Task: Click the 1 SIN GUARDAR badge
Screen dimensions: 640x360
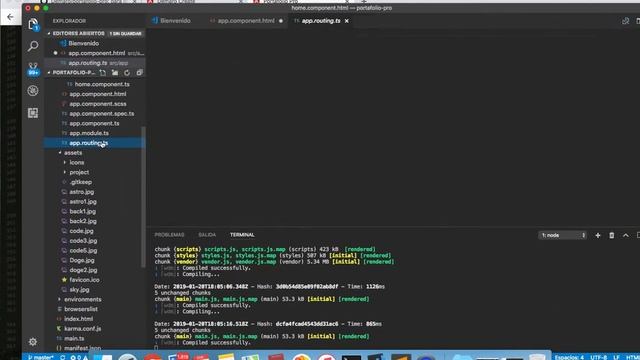Action: coord(125,33)
